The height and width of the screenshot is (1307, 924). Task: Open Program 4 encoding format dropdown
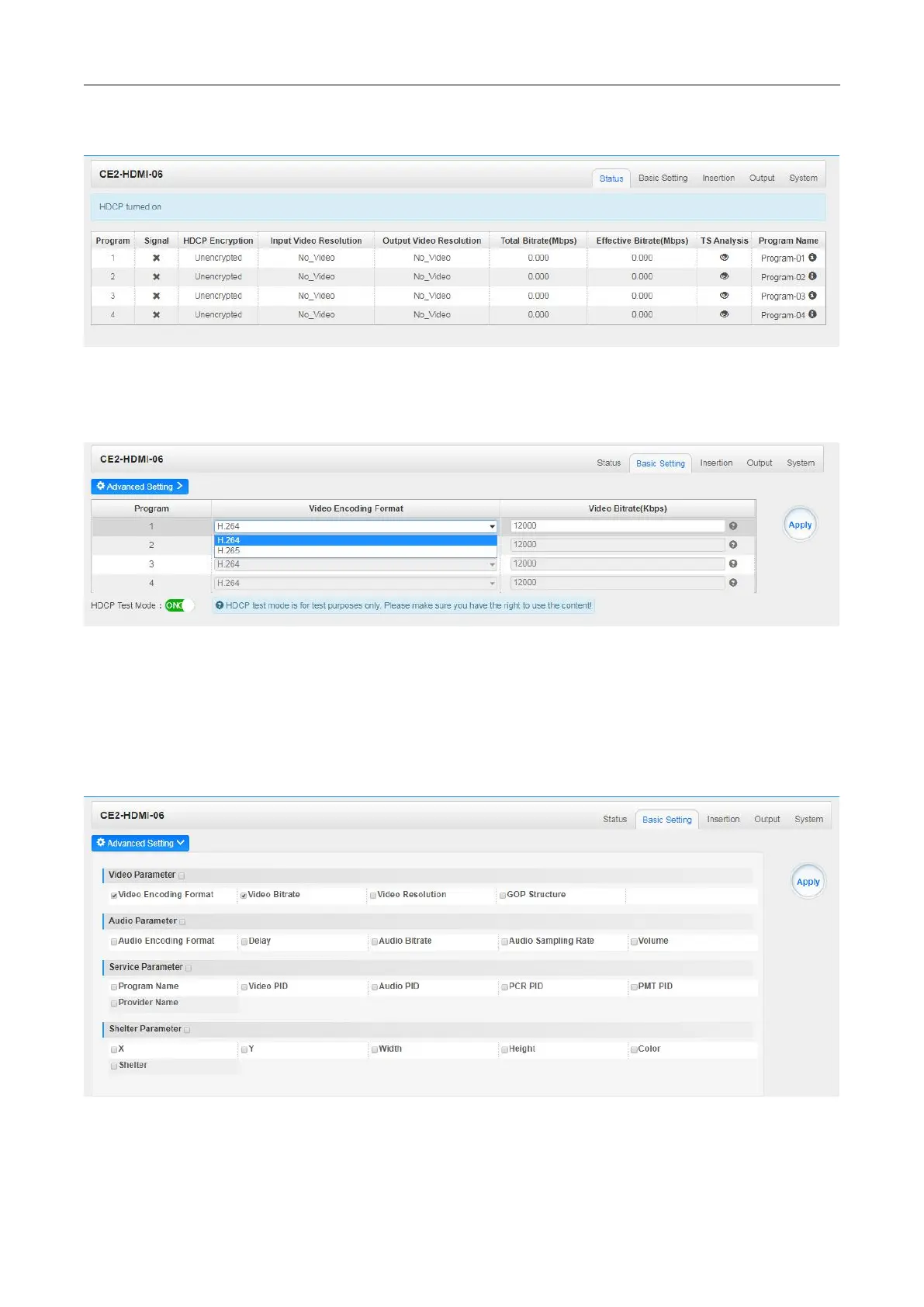click(x=355, y=583)
